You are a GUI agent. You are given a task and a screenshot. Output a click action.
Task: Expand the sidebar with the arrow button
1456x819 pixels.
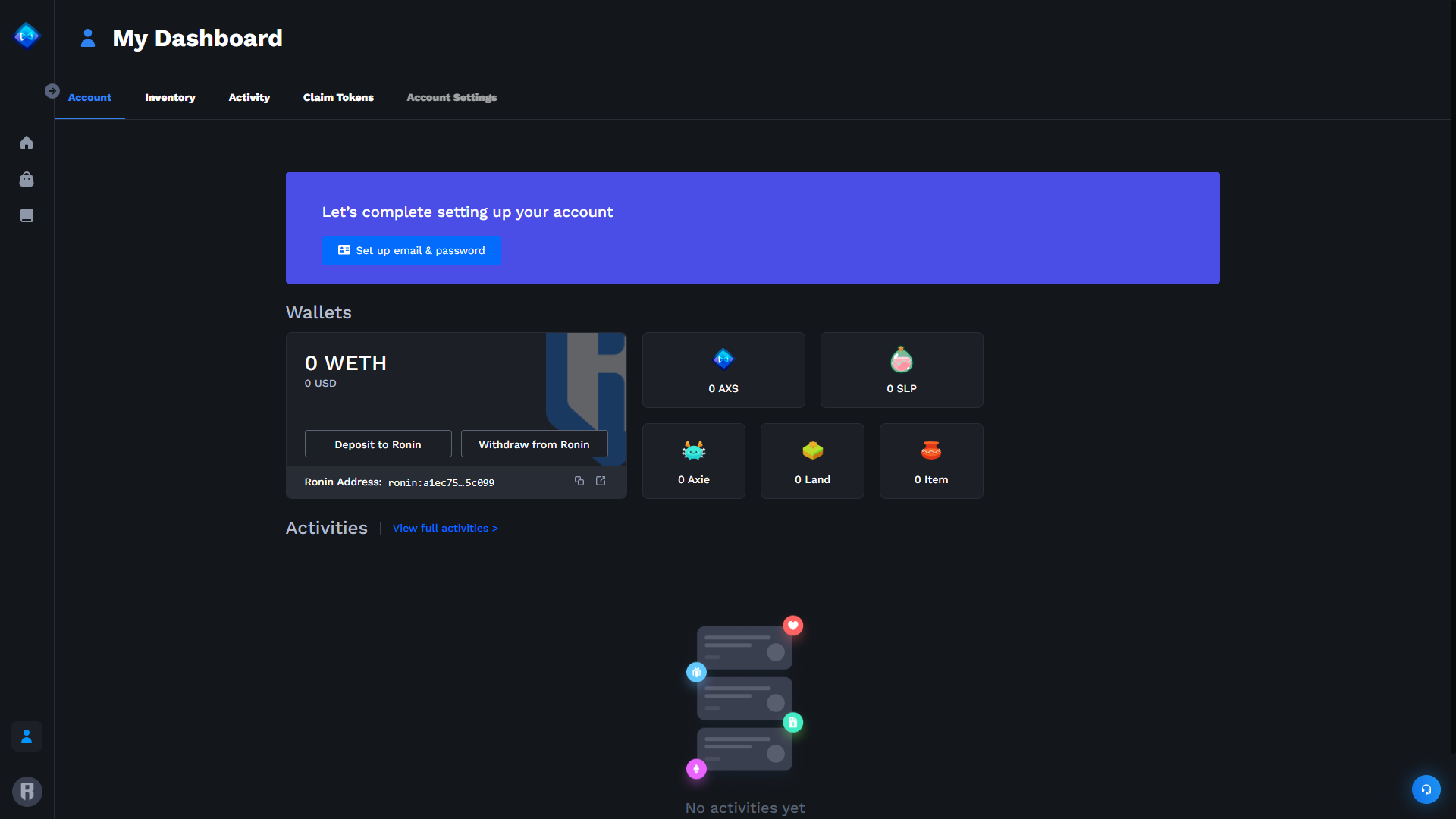coord(52,91)
